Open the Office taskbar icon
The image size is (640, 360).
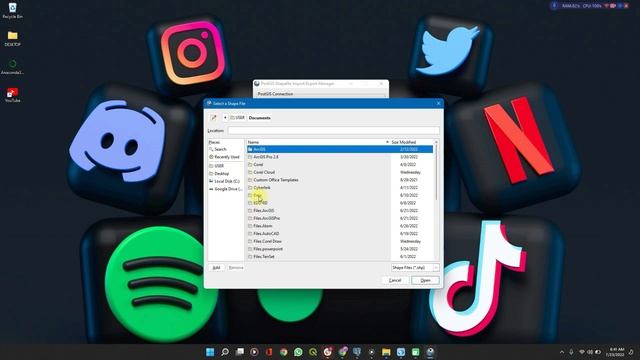(269, 352)
